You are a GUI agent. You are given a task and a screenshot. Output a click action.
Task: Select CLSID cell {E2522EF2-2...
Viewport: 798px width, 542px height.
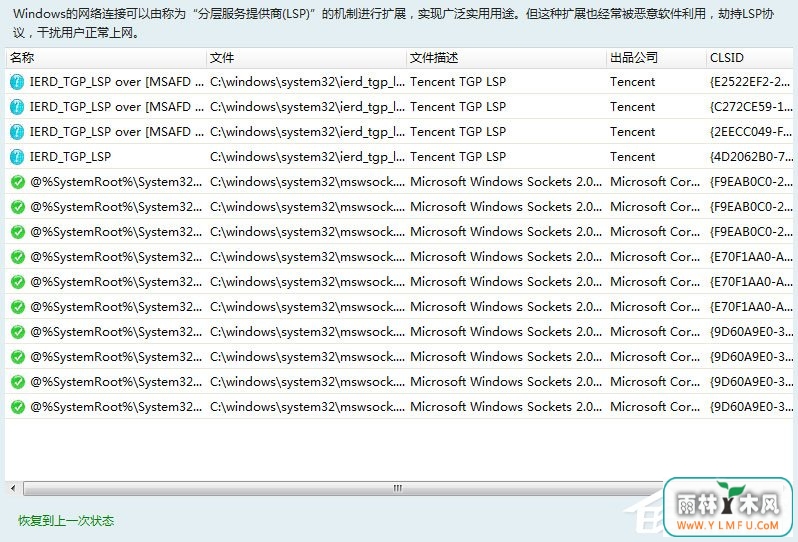[x=750, y=82]
